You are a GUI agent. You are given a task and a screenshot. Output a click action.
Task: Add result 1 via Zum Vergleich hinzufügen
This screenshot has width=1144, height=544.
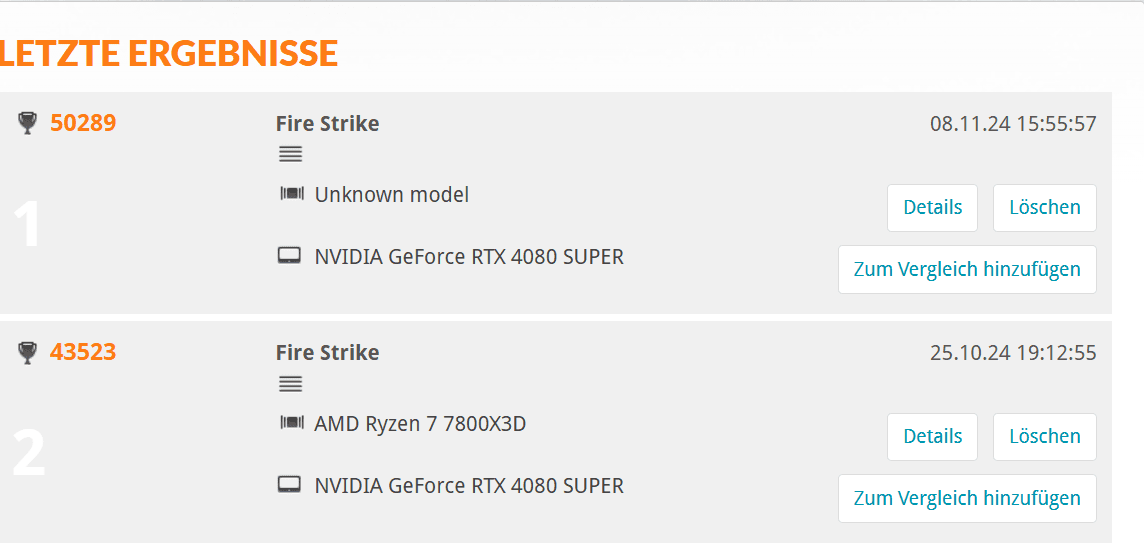click(967, 269)
